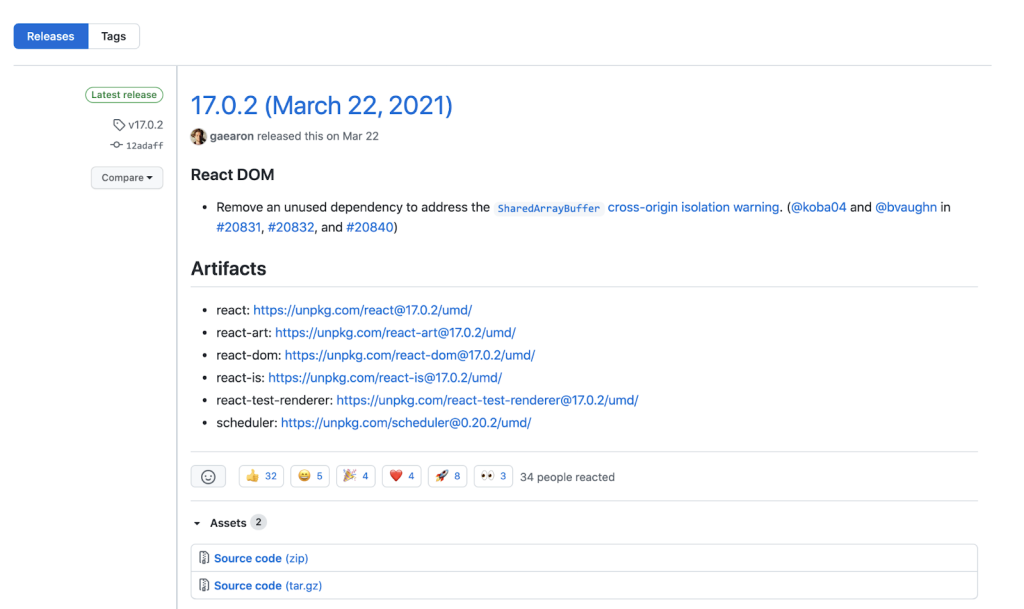Open the add reaction smiley picker
The image size is (1024, 609).
[x=208, y=477]
